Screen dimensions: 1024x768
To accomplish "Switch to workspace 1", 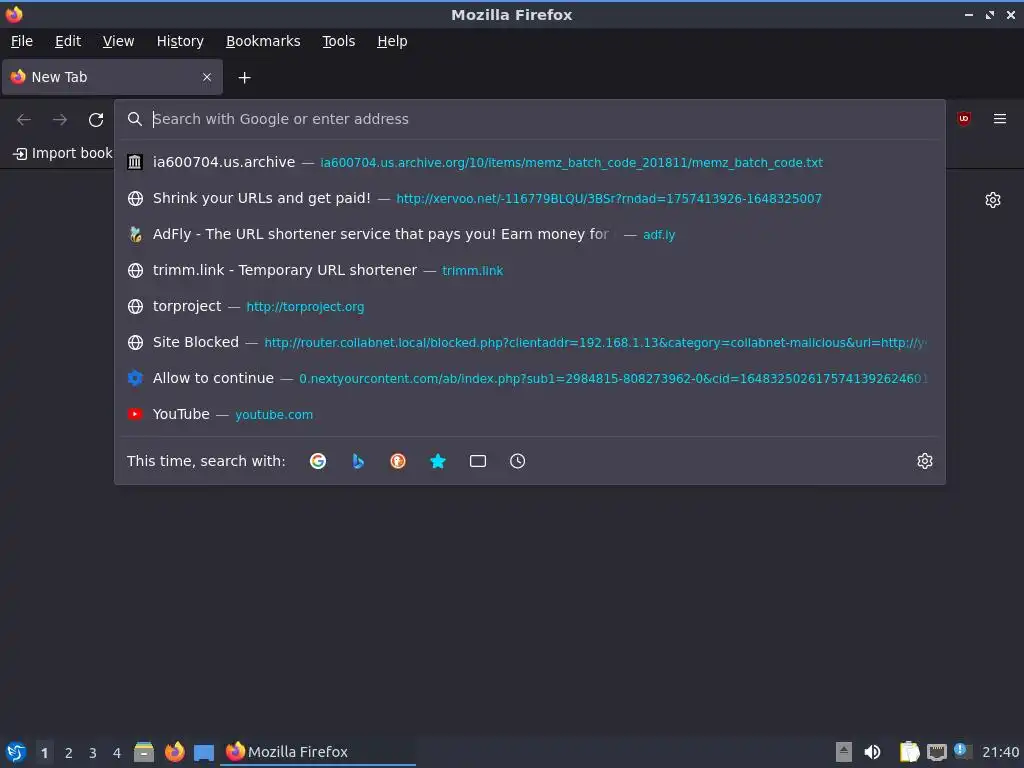I will pos(44,753).
